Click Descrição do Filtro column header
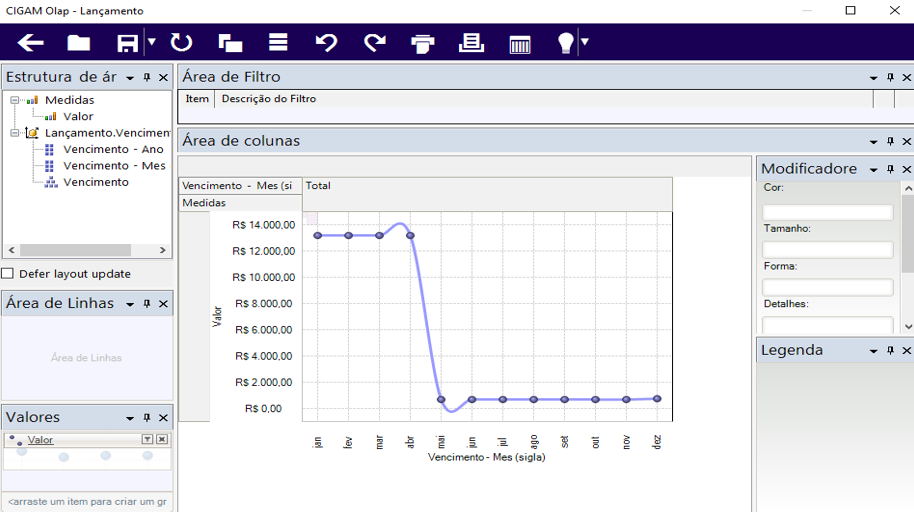This screenshot has width=914, height=512. pyautogui.click(x=269, y=99)
